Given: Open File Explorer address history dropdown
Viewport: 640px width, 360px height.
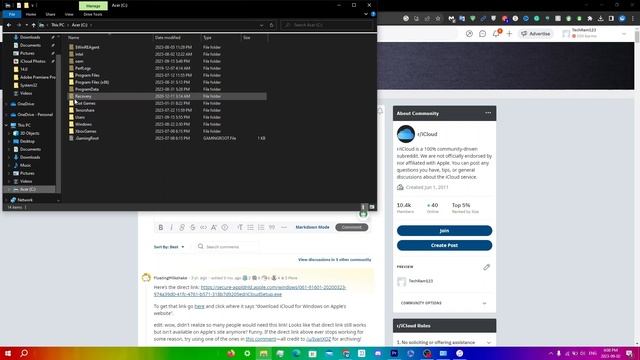Looking at the screenshot, I should 262,25.
